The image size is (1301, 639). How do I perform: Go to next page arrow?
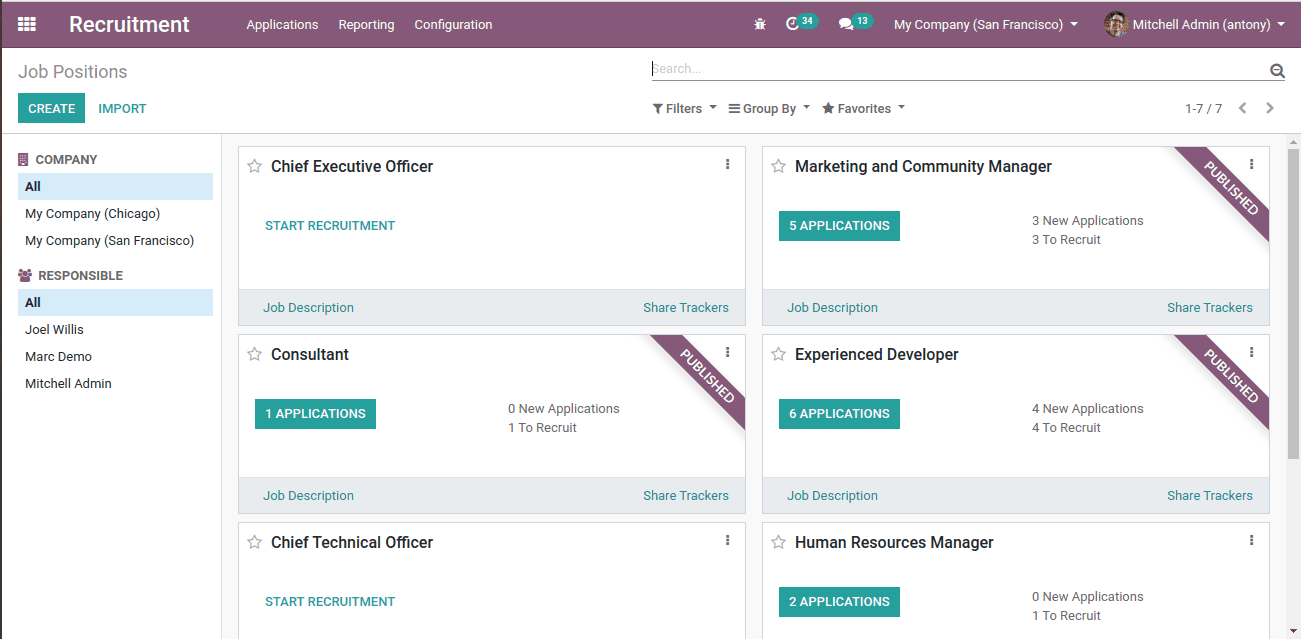1270,108
